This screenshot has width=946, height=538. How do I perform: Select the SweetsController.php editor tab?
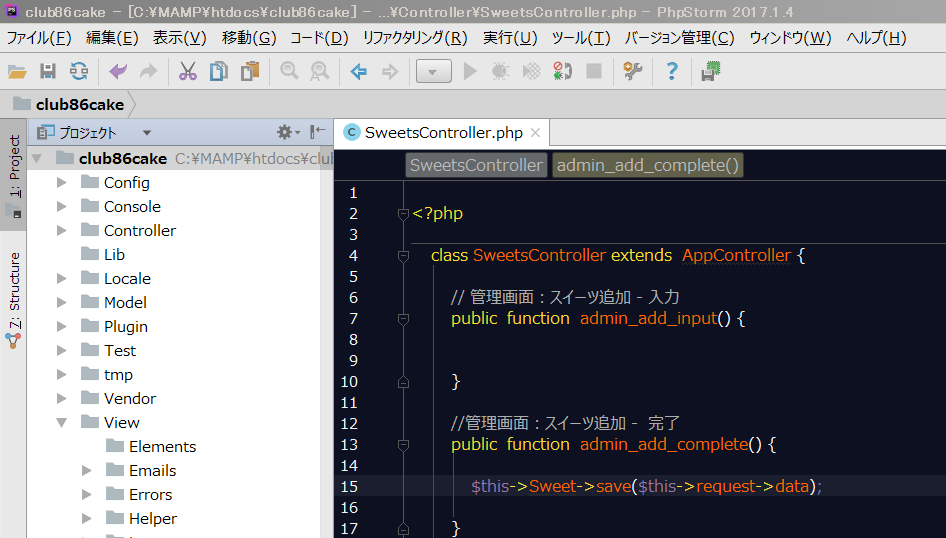(443, 133)
